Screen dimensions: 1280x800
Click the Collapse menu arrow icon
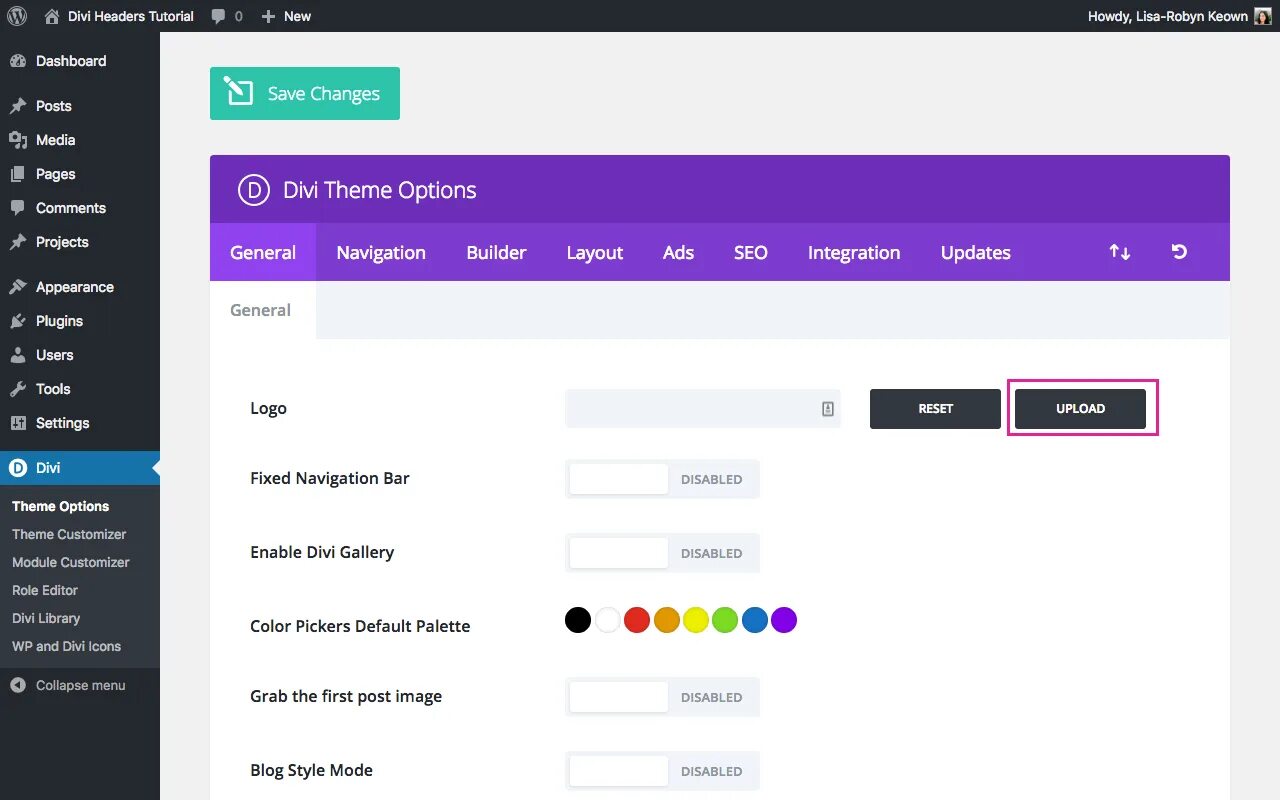tap(18, 686)
